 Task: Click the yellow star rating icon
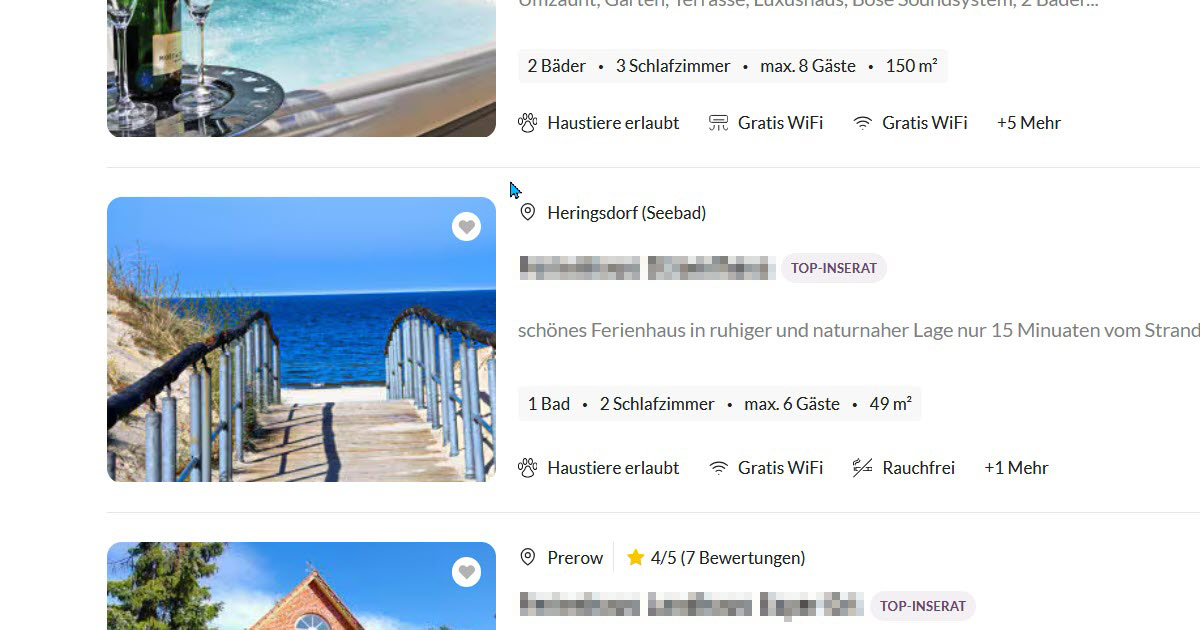coord(635,557)
